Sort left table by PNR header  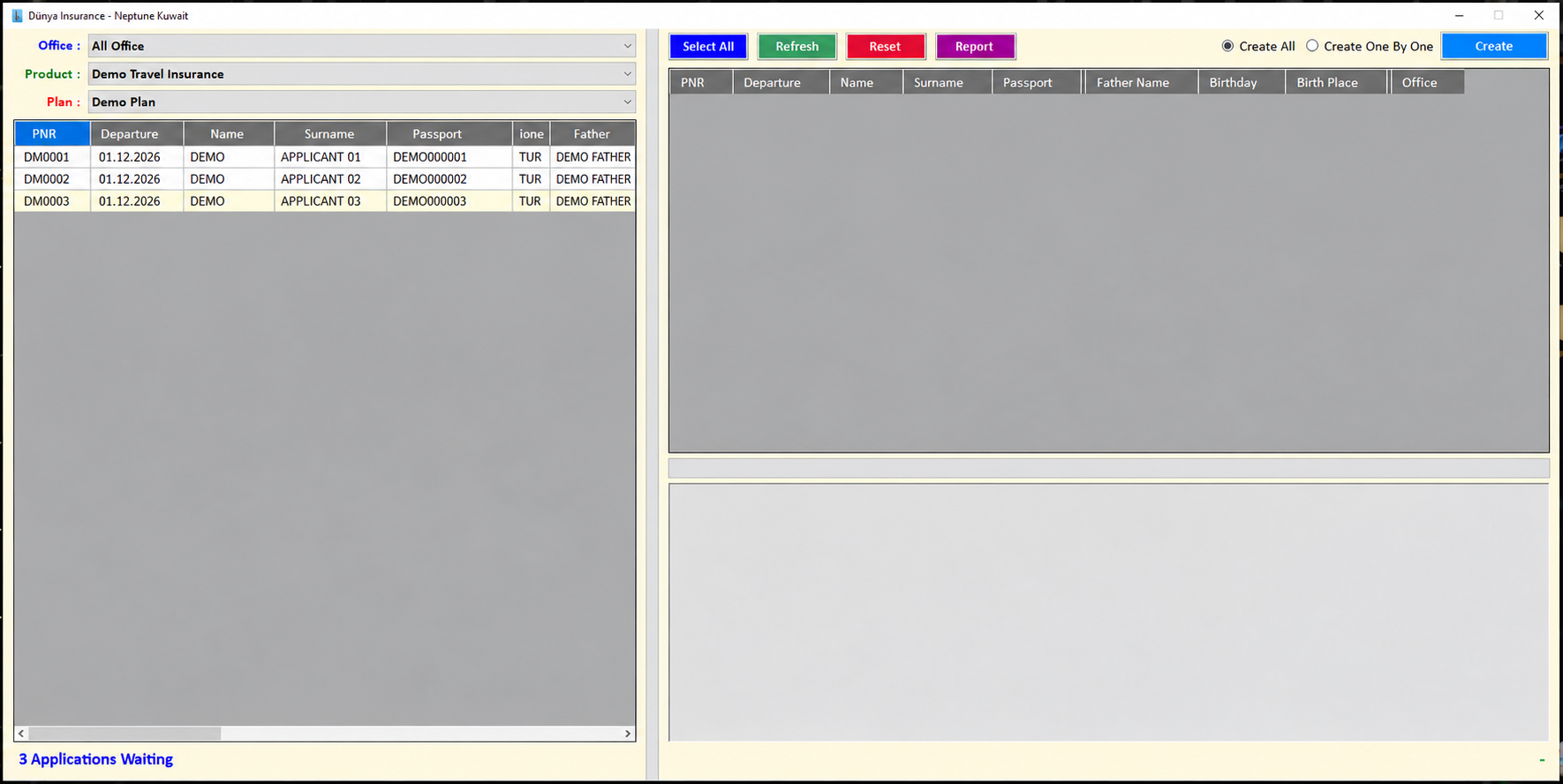click(x=52, y=134)
